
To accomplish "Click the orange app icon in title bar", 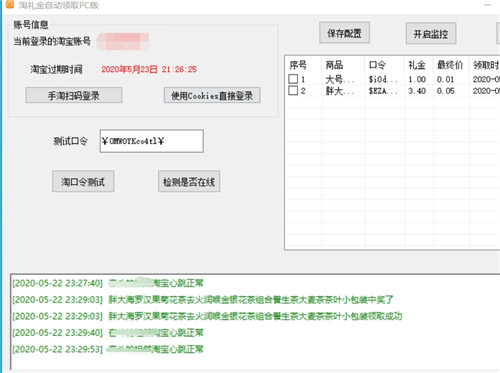I will [x=10, y=4].
